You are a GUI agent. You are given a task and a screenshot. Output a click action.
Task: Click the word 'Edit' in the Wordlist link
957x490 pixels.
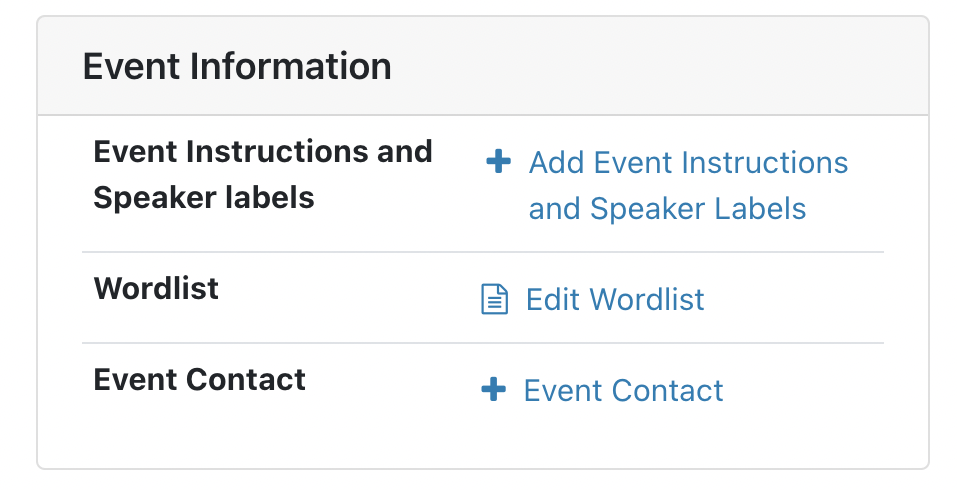[554, 299]
